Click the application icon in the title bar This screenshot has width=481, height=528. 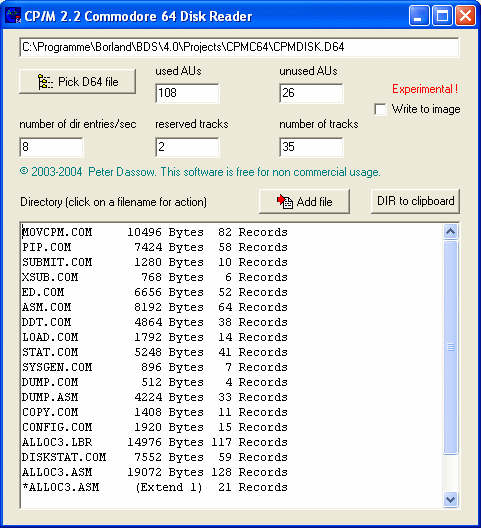point(13,15)
